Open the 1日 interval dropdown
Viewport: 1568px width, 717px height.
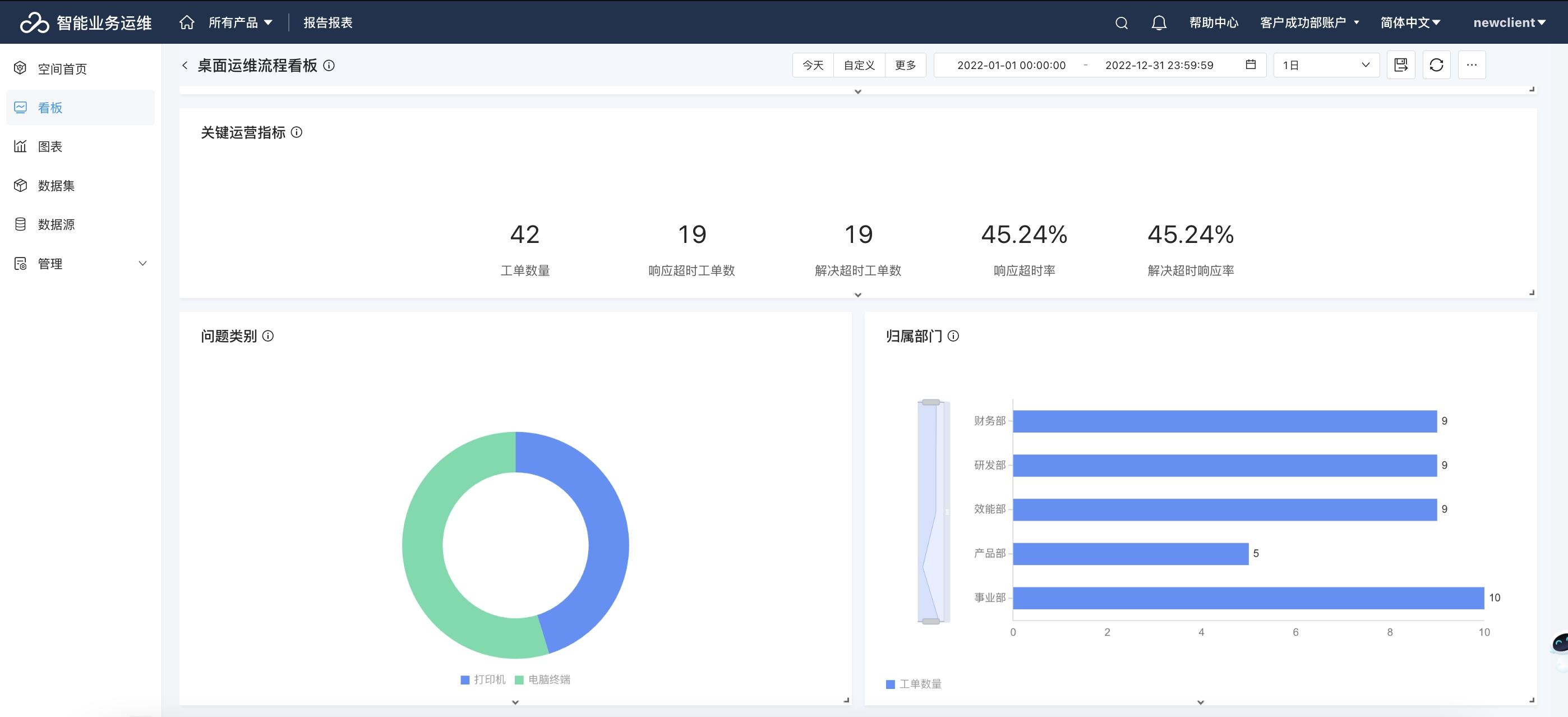[x=1326, y=65]
